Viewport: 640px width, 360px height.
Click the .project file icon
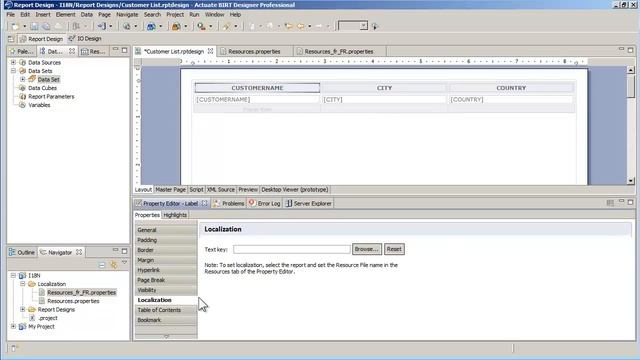tap(32, 318)
